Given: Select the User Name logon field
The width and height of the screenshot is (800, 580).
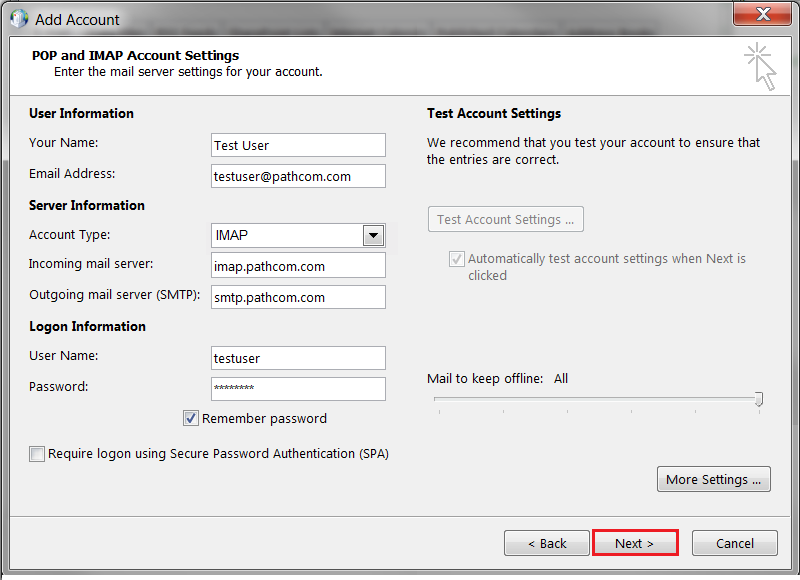Looking at the screenshot, I should [x=297, y=358].
